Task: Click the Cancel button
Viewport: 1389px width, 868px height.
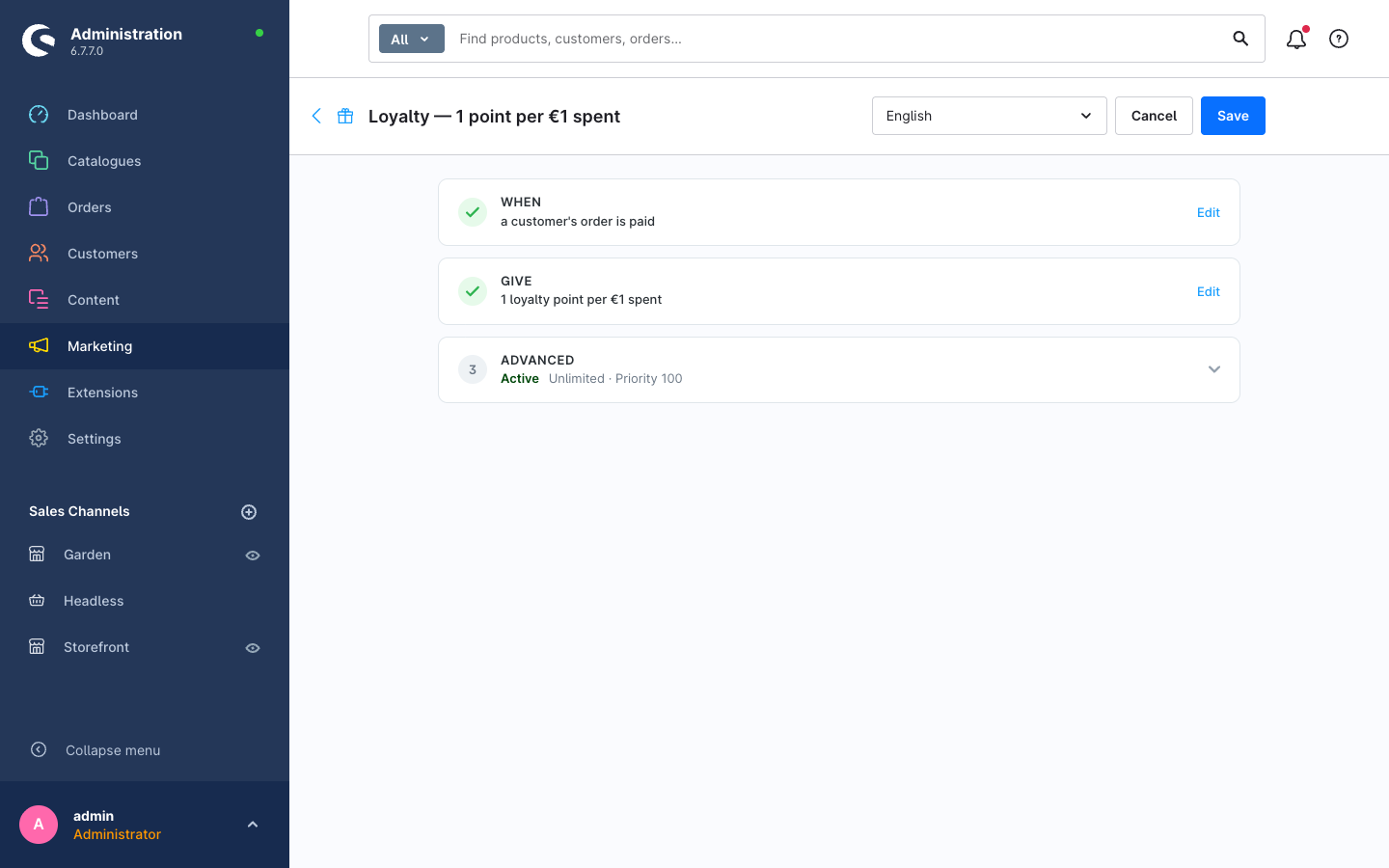Action: (x=1154, y=116)
